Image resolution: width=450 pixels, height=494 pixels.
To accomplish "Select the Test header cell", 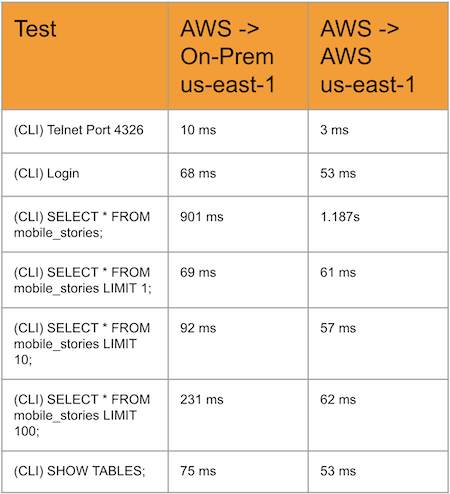I will point(85,56).
